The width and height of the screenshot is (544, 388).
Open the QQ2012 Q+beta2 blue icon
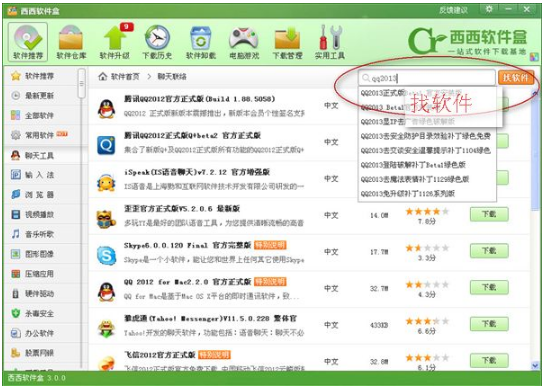pyautogui.click(x=106, y=145)
